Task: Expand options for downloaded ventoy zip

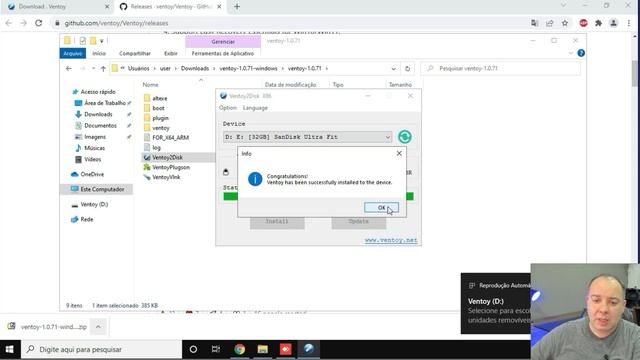Action: pyautogui.click(x=98, y=327)
